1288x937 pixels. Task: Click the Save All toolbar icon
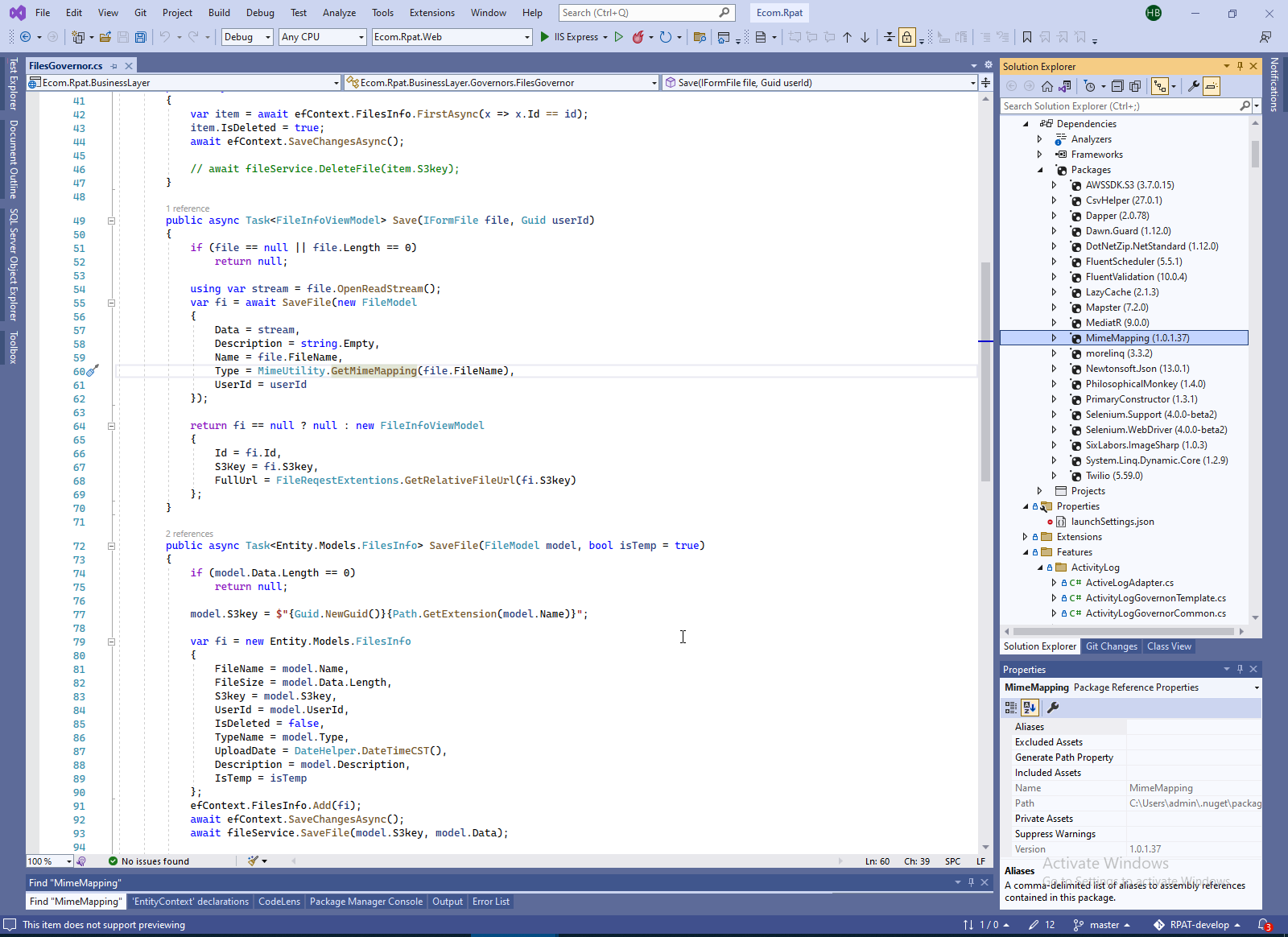coord(141,37)
